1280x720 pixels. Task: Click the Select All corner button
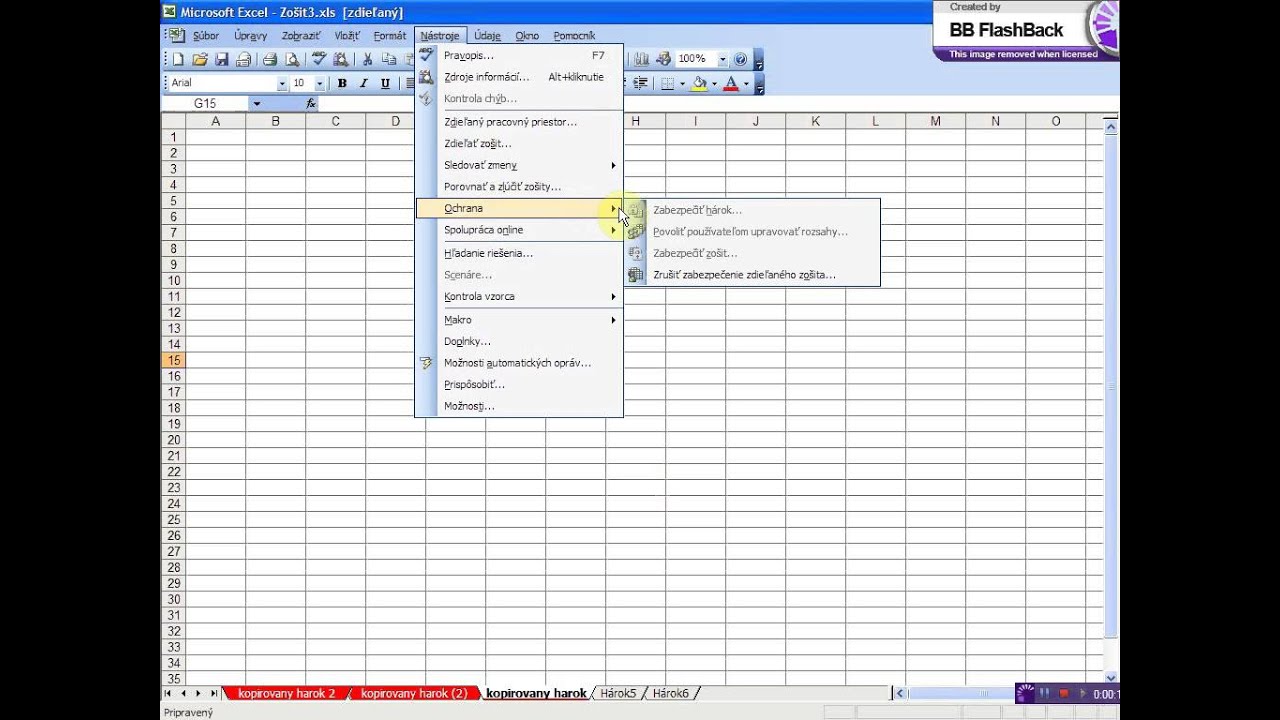tap(173, 121)
